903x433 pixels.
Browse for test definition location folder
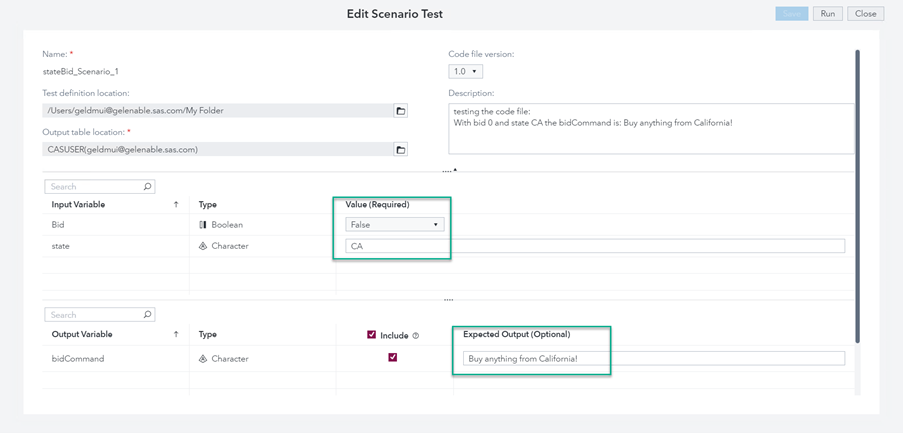(400, 111)
